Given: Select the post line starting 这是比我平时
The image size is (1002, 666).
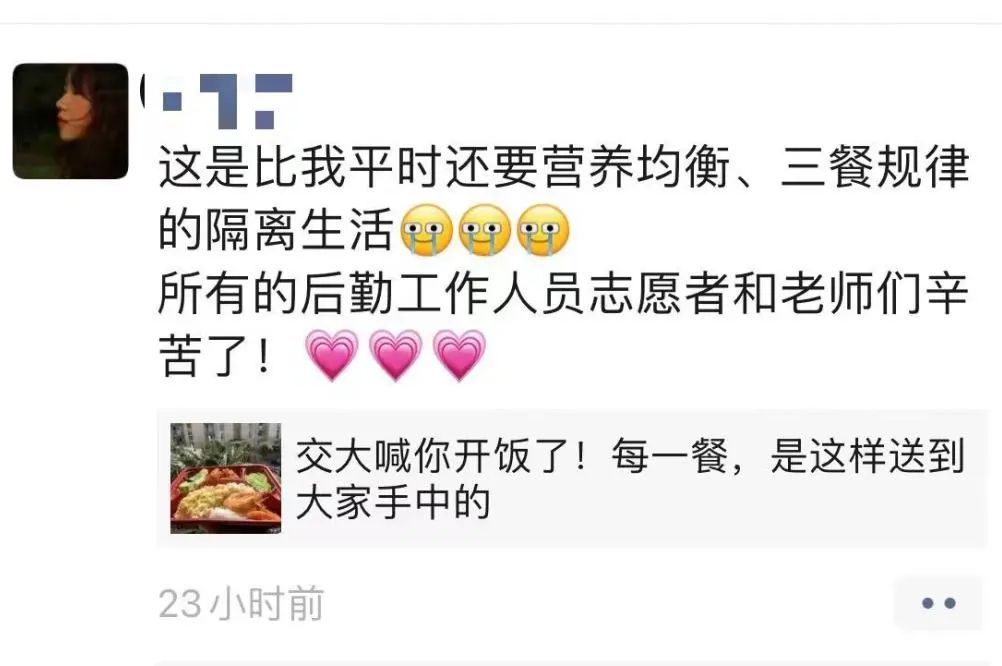Looking at the screenshot, I should pyautogui.click(x=564, y=167).
